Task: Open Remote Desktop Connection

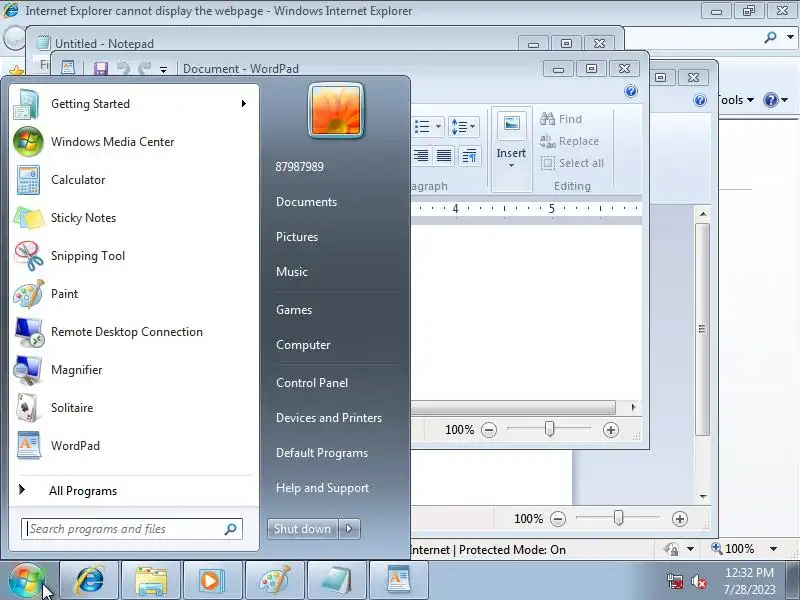Action: 133,332
